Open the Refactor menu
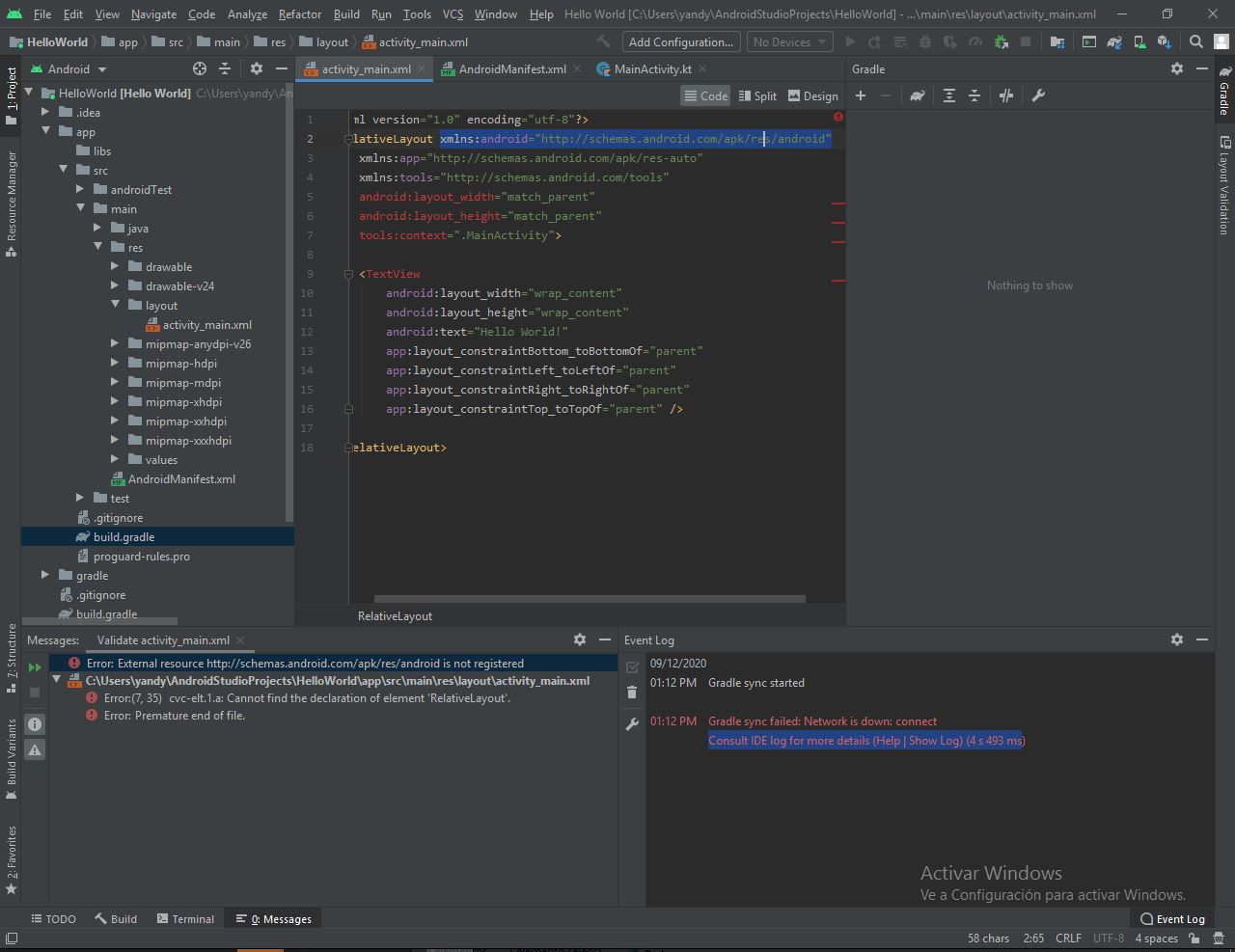 [x=299, y=14]
